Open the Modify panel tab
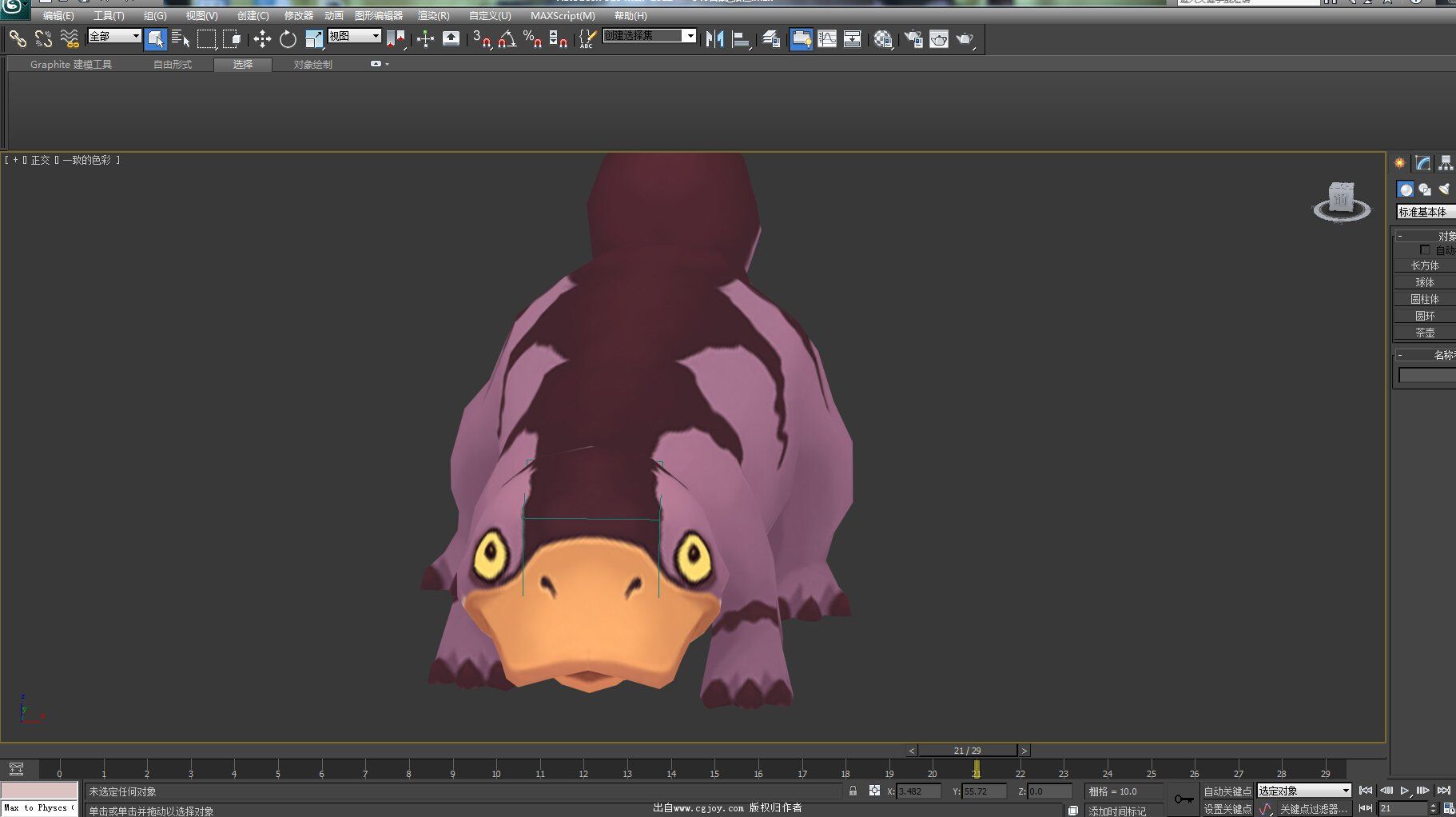1456x817 pixels. pos(1423,163)
